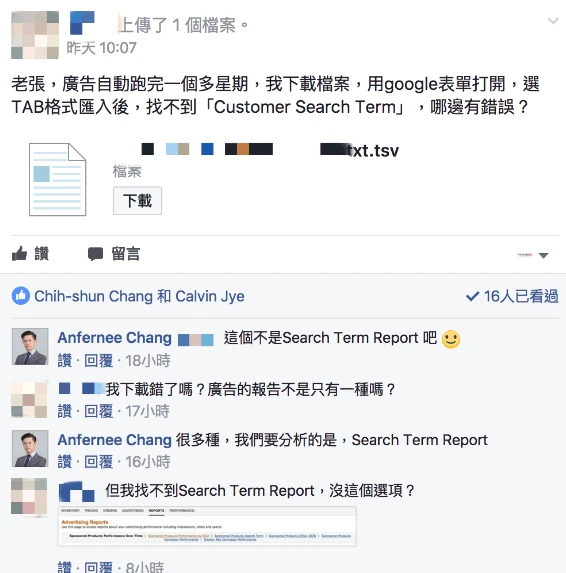
Task: Click the comment speech bubble icon
Action: coord(95,254)
